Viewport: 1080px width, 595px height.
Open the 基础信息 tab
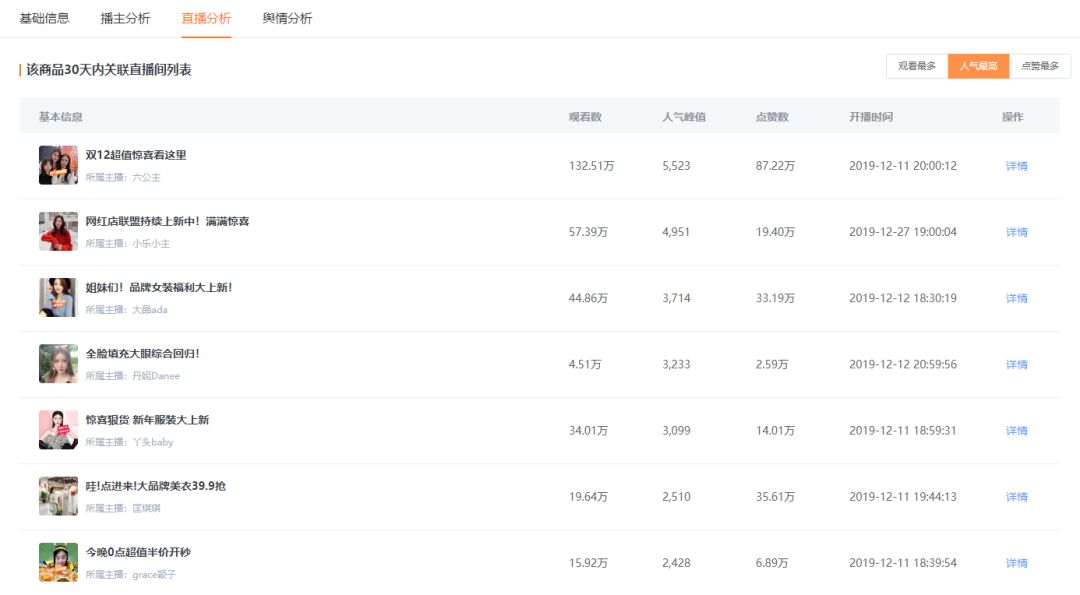click(x=44, y=18)
